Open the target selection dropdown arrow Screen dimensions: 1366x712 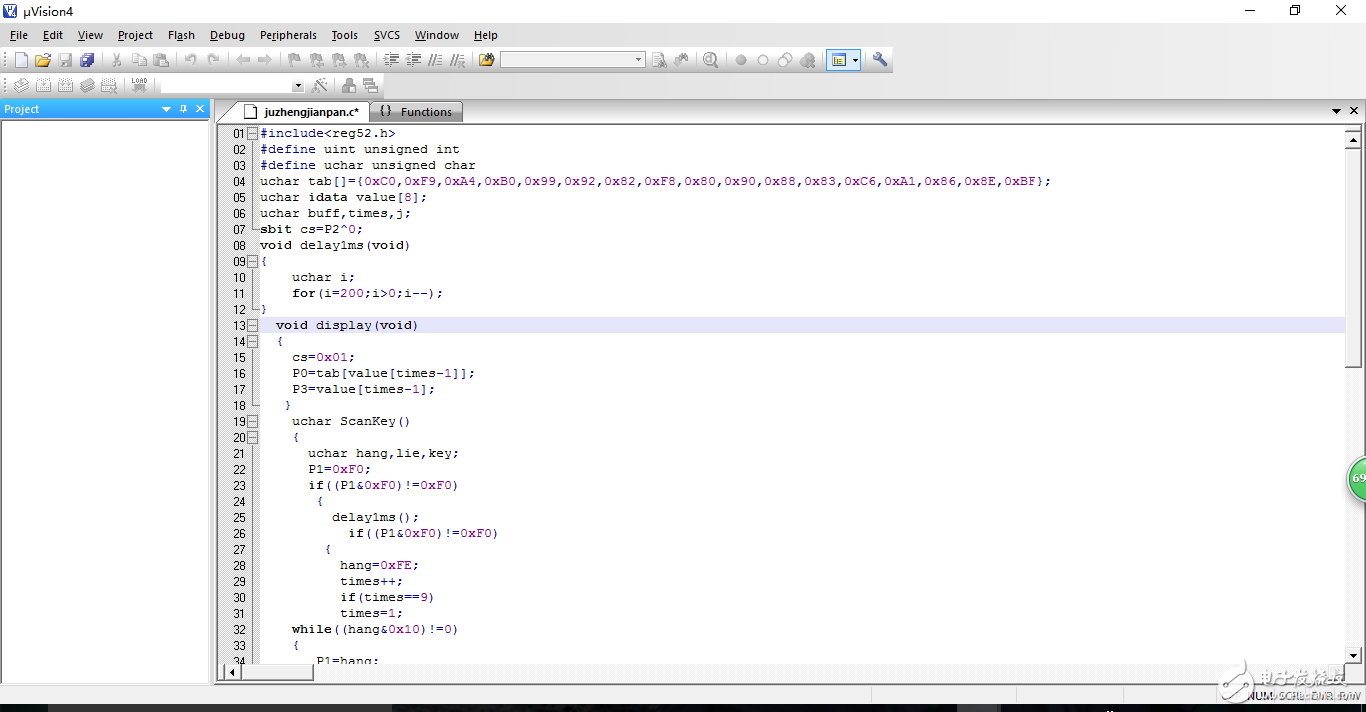point(298,86)
